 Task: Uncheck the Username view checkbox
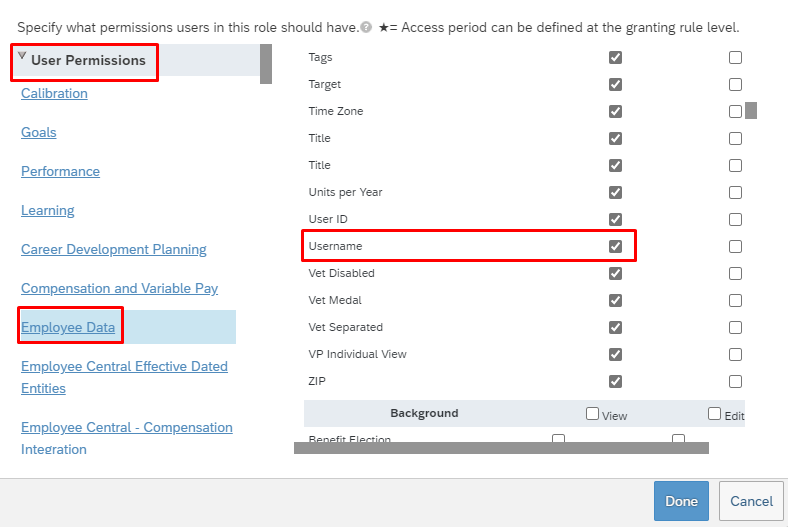click(615, 246)
